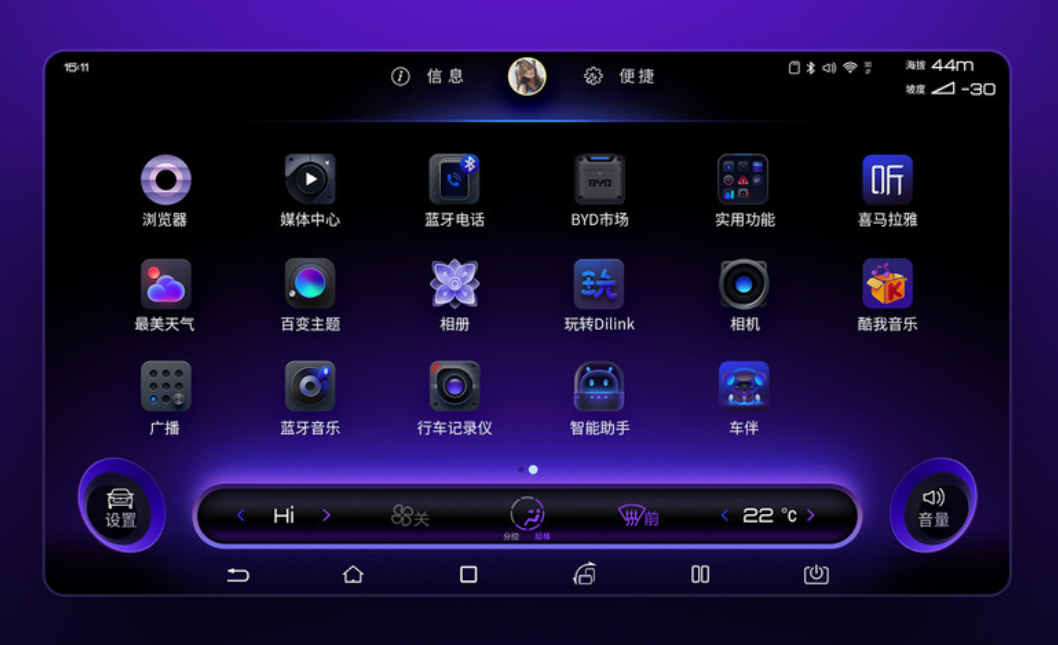This screenshot has height=645, width=1058.
Task: Open the 便捷 shortcuts tab
Action: coord(619,76)
